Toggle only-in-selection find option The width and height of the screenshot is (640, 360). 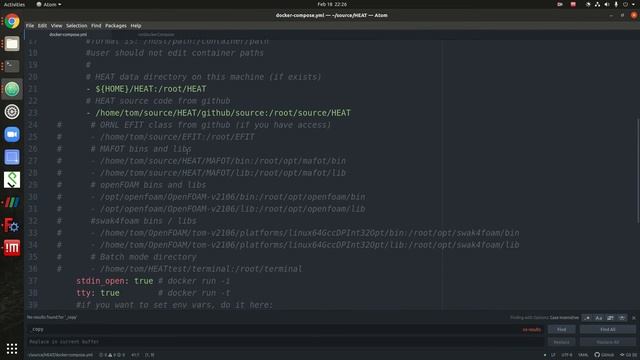pyautogui.click(x=610, y=318)
